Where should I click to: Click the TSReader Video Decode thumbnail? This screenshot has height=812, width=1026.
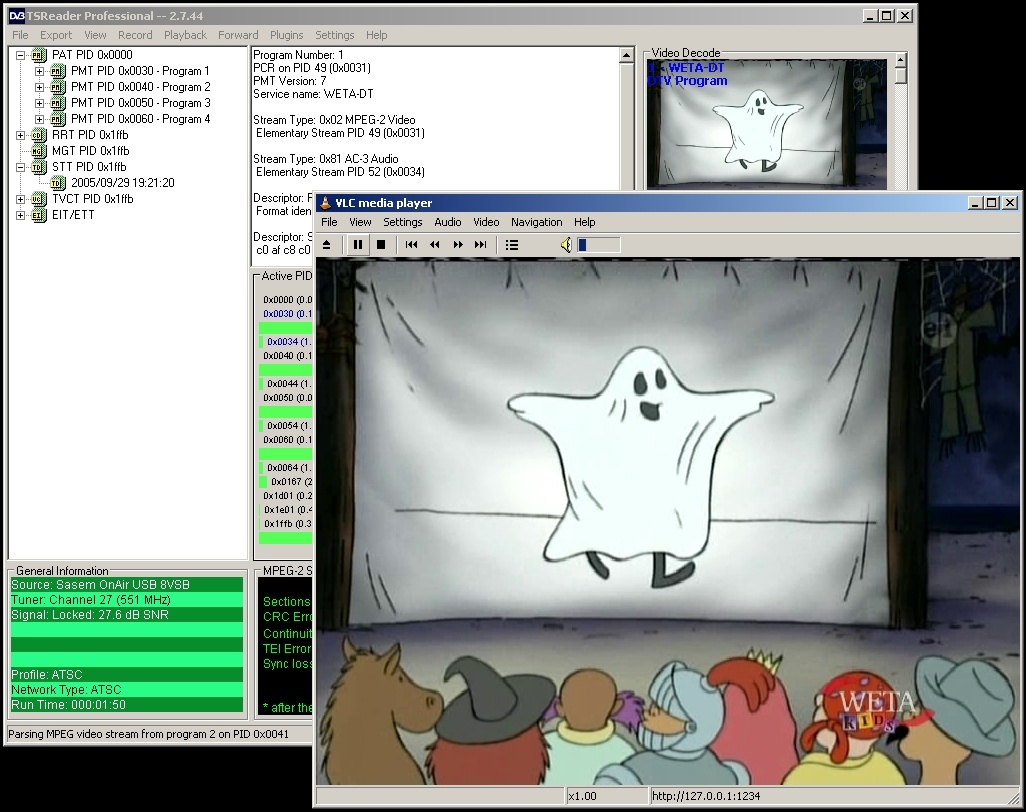tap(767, 124)
